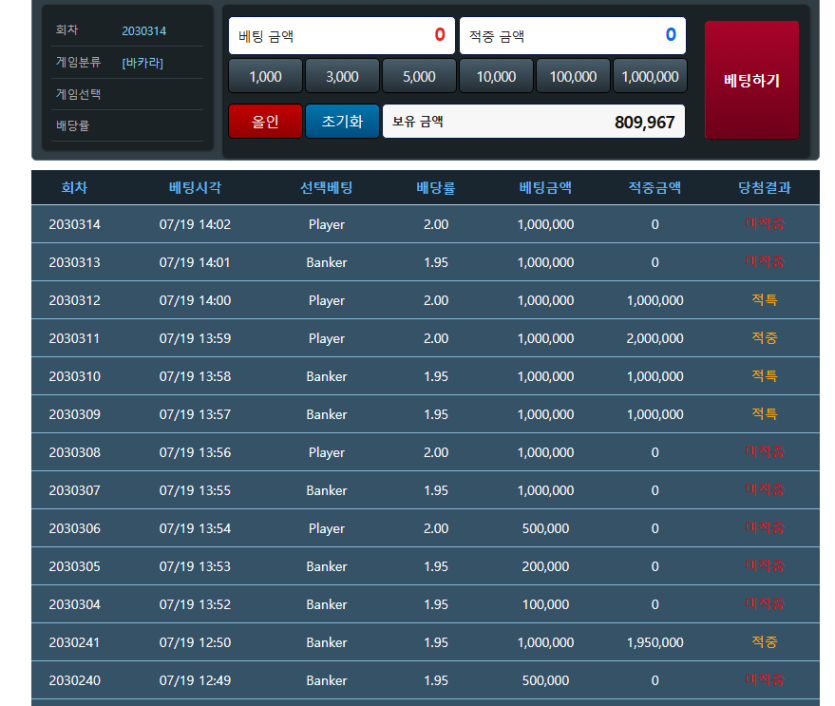Select the 2030241 row with 1,950,000 payout
Screen dimensions: 835x706
425,642
